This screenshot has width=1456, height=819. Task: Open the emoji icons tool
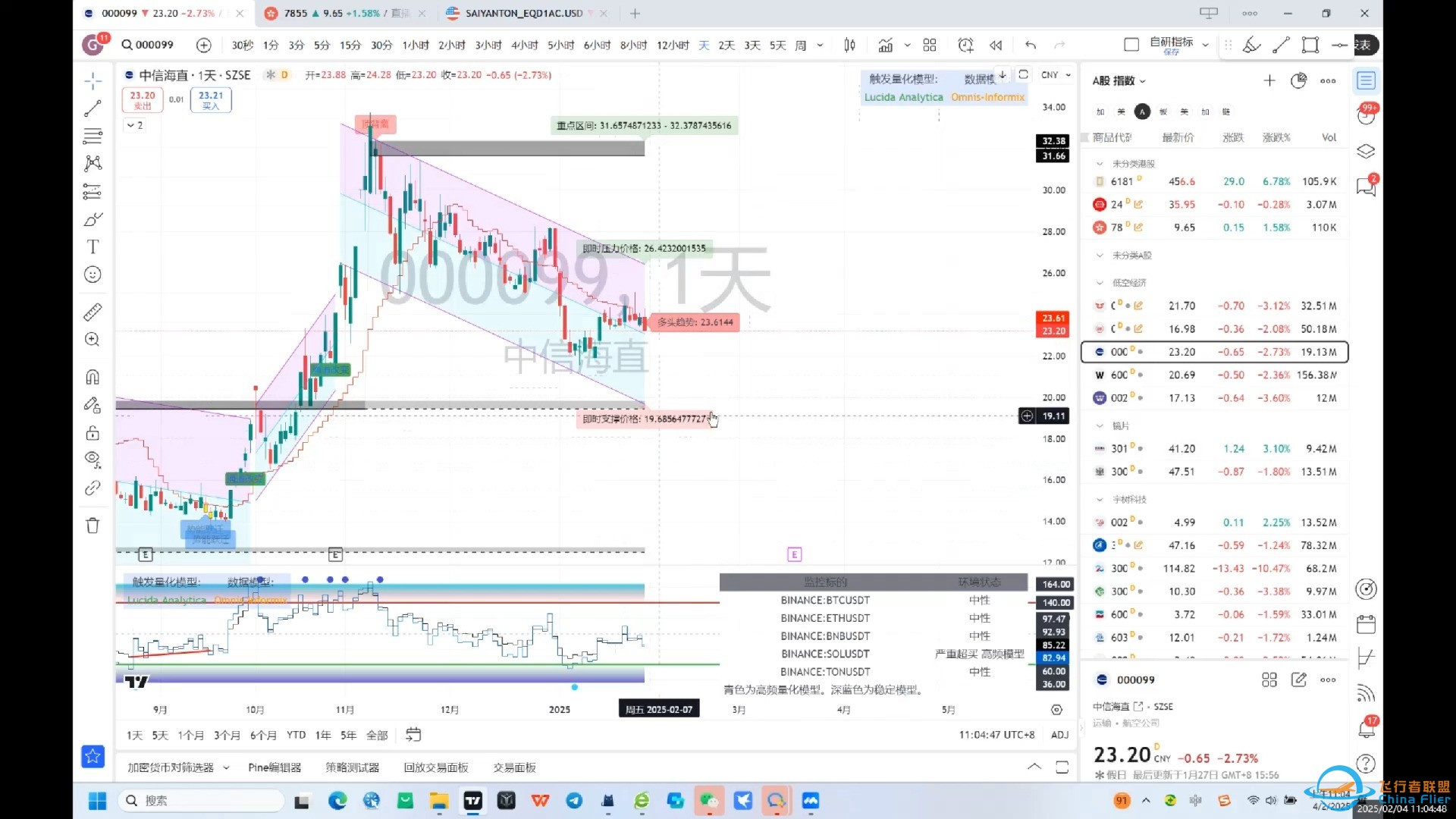pos(93,275)
